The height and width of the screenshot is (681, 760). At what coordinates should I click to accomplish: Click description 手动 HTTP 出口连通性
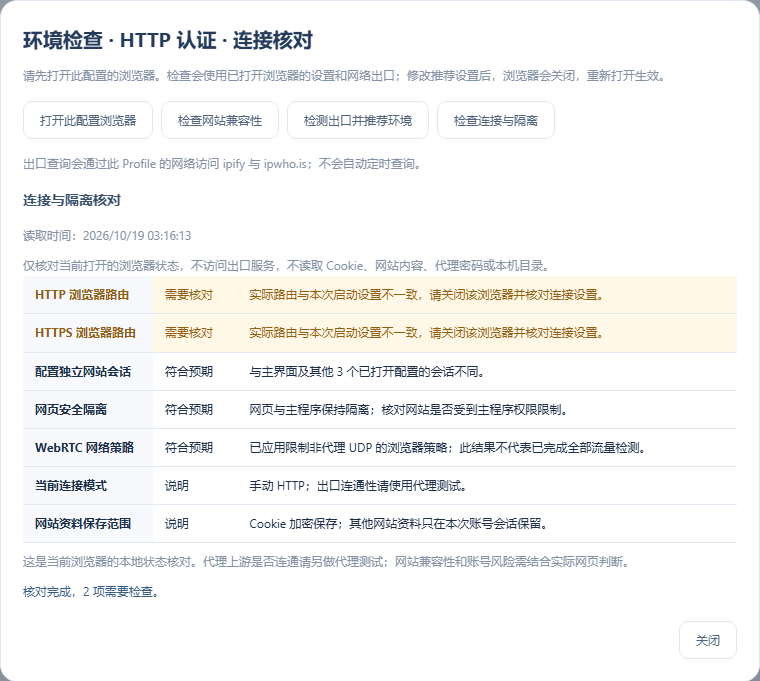[358, 486]
